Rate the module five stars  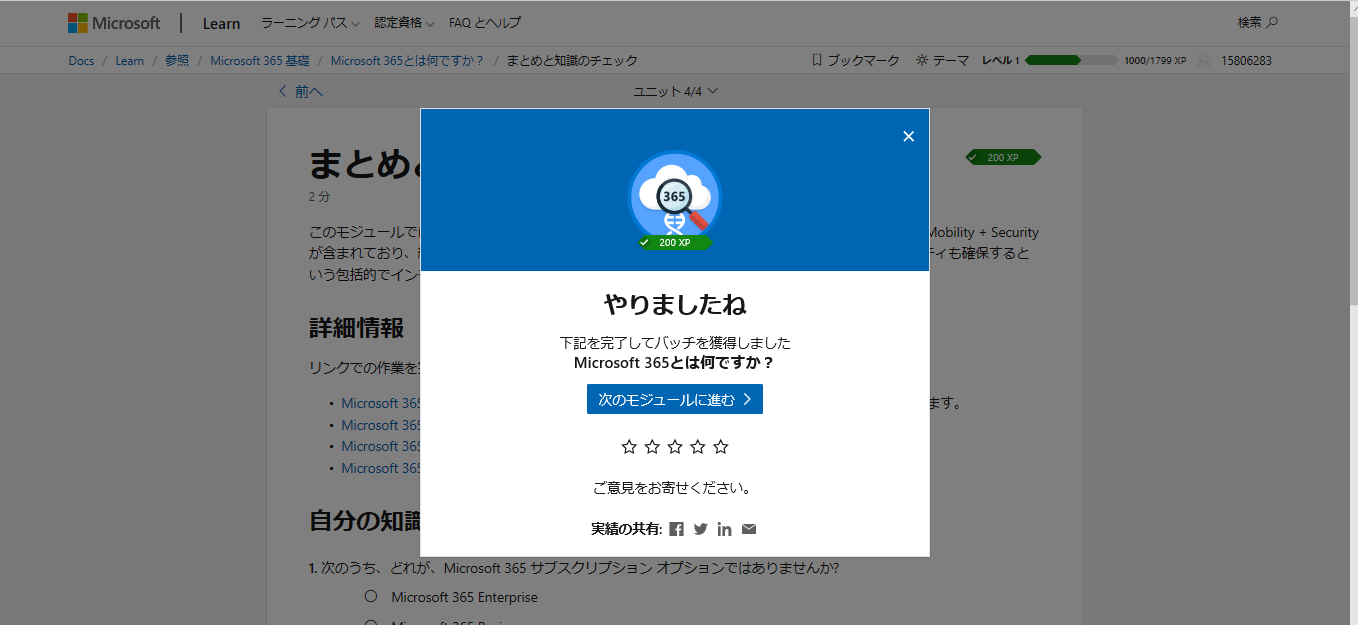coord(721,446)
